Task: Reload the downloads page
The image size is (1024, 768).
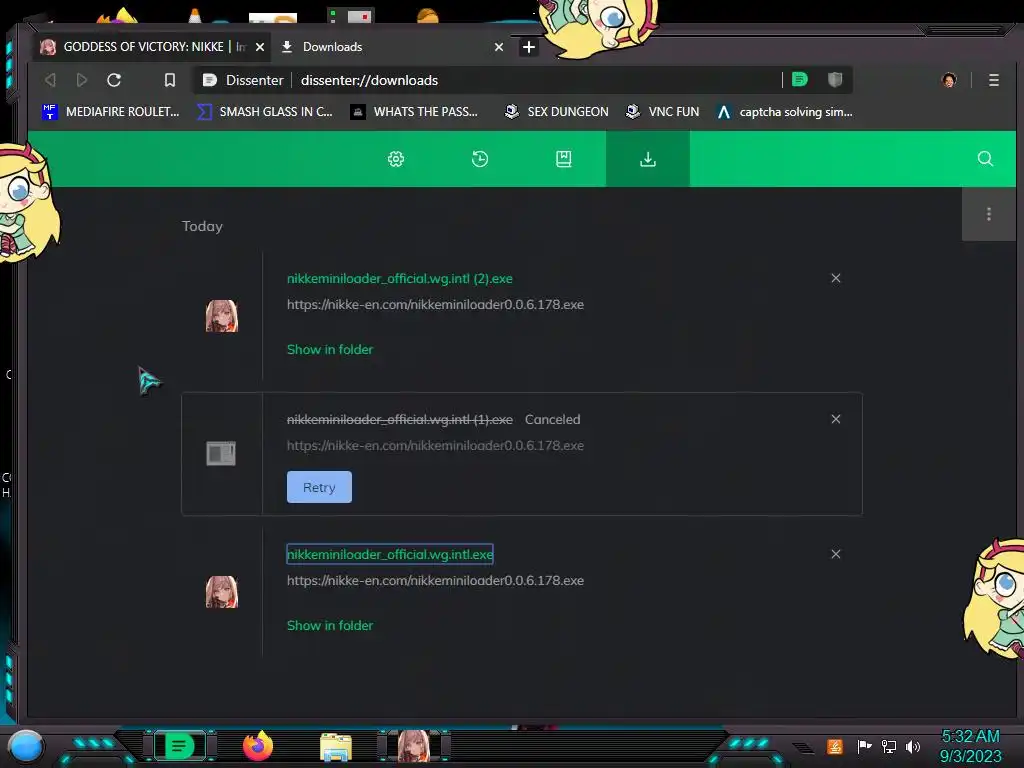Action: pyautogui.click(x=114, y=80)
